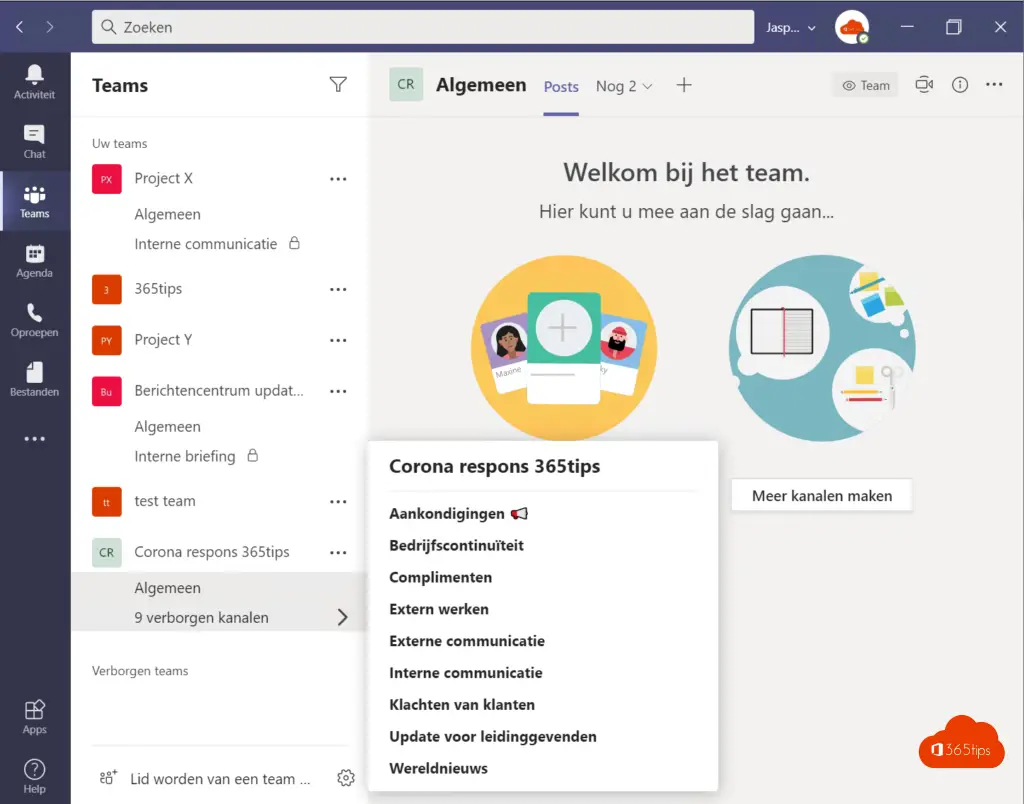This screenshot has width=1024, height=804.
Task: Collapse the Uw teams section
Action: tap(120, 143)
